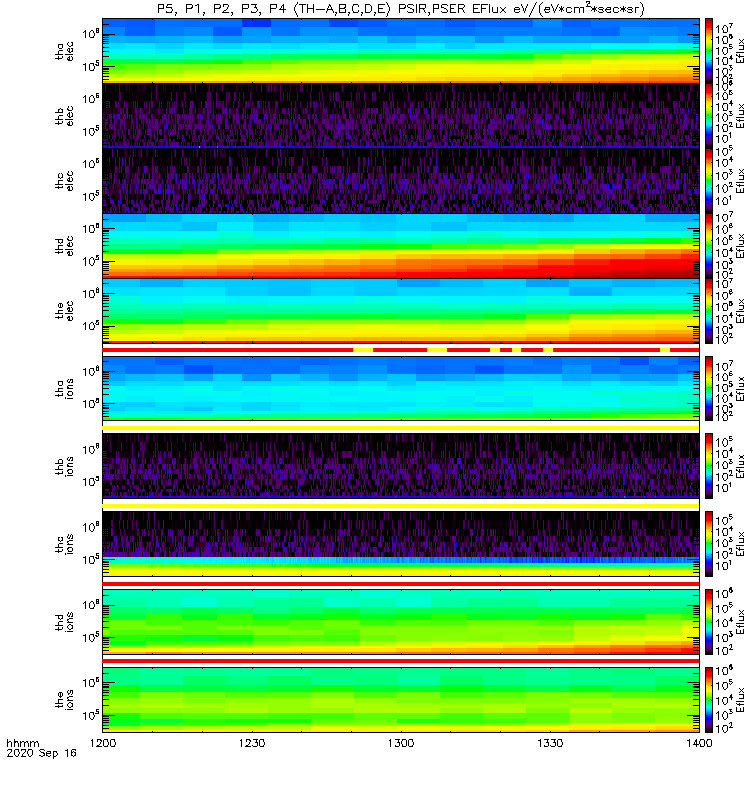Viewport: 750px width, 800px height.
Task: Pick the tha elec Eflux color bar
Action: point(709,51)
